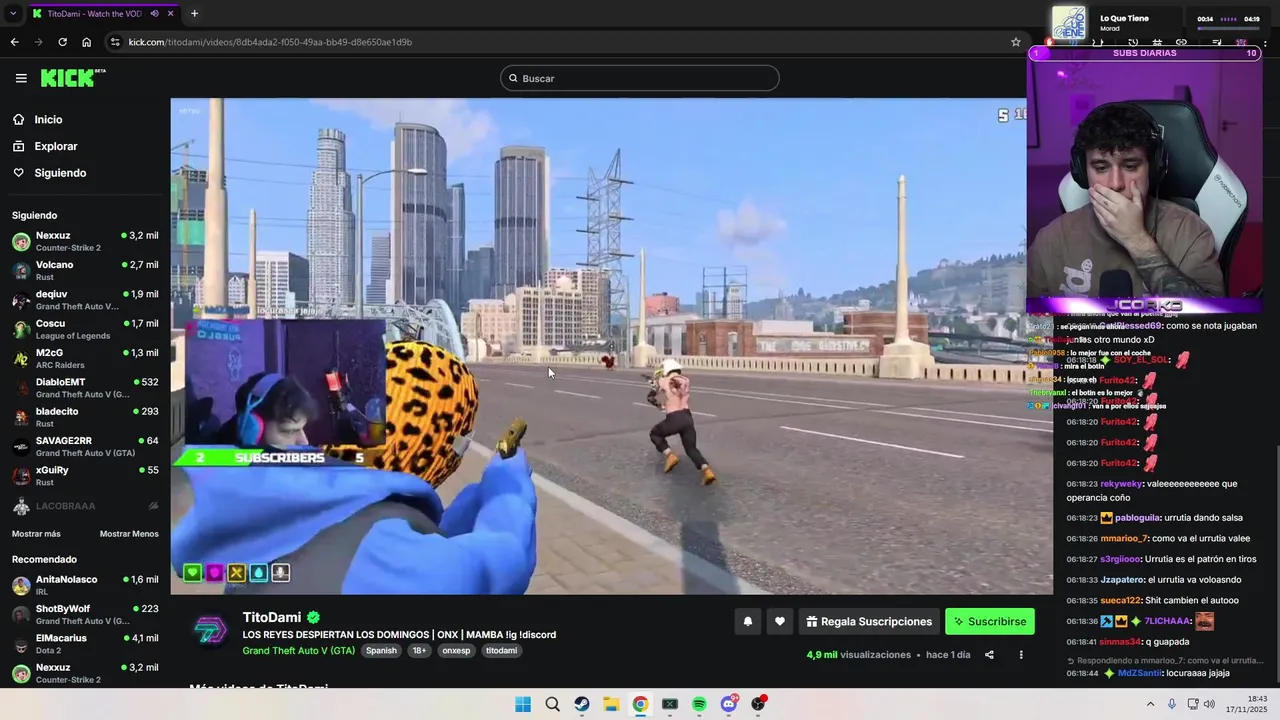Select the onxesp tag
1280x720 pixels.
coord(456,650)
